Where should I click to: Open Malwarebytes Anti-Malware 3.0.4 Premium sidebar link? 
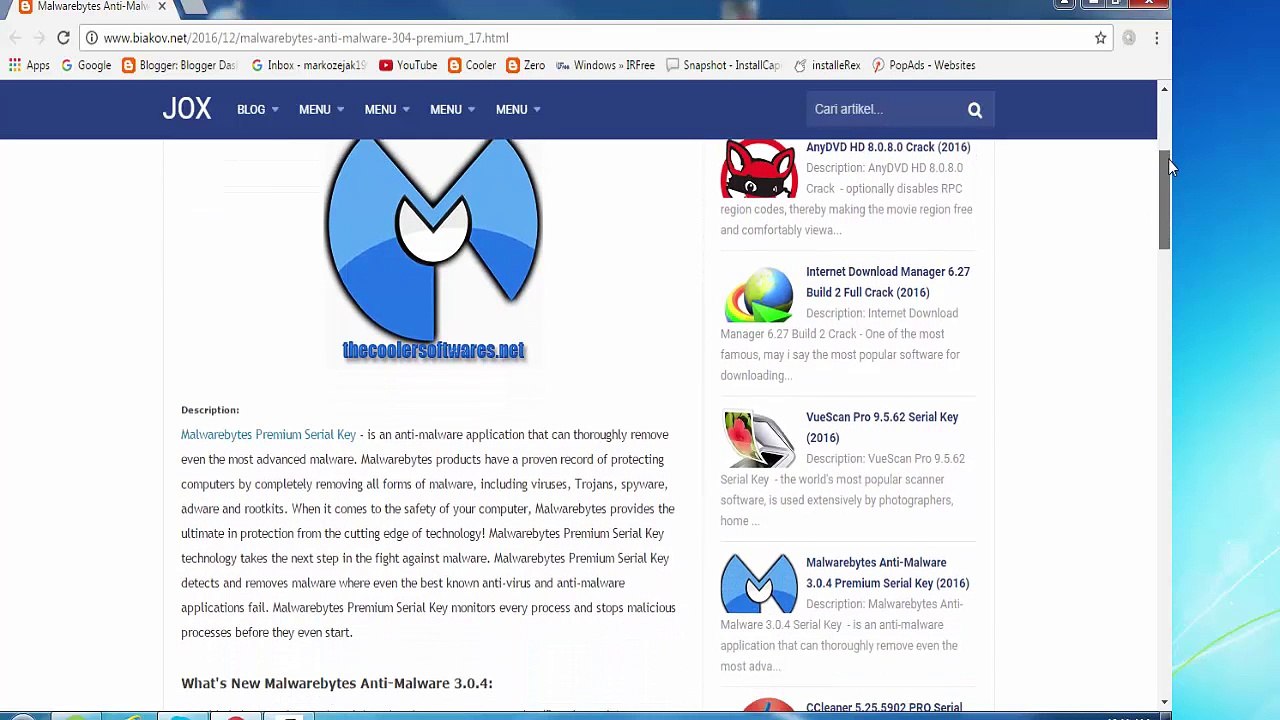tap(887, 573)
